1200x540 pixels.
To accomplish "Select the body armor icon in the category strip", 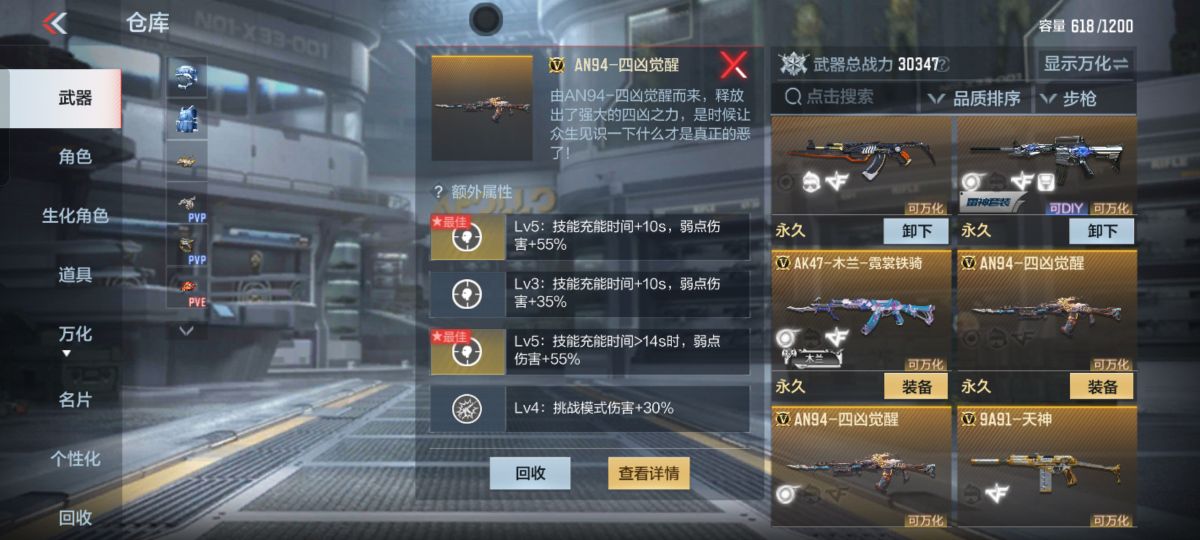I will tap(187, 117).
